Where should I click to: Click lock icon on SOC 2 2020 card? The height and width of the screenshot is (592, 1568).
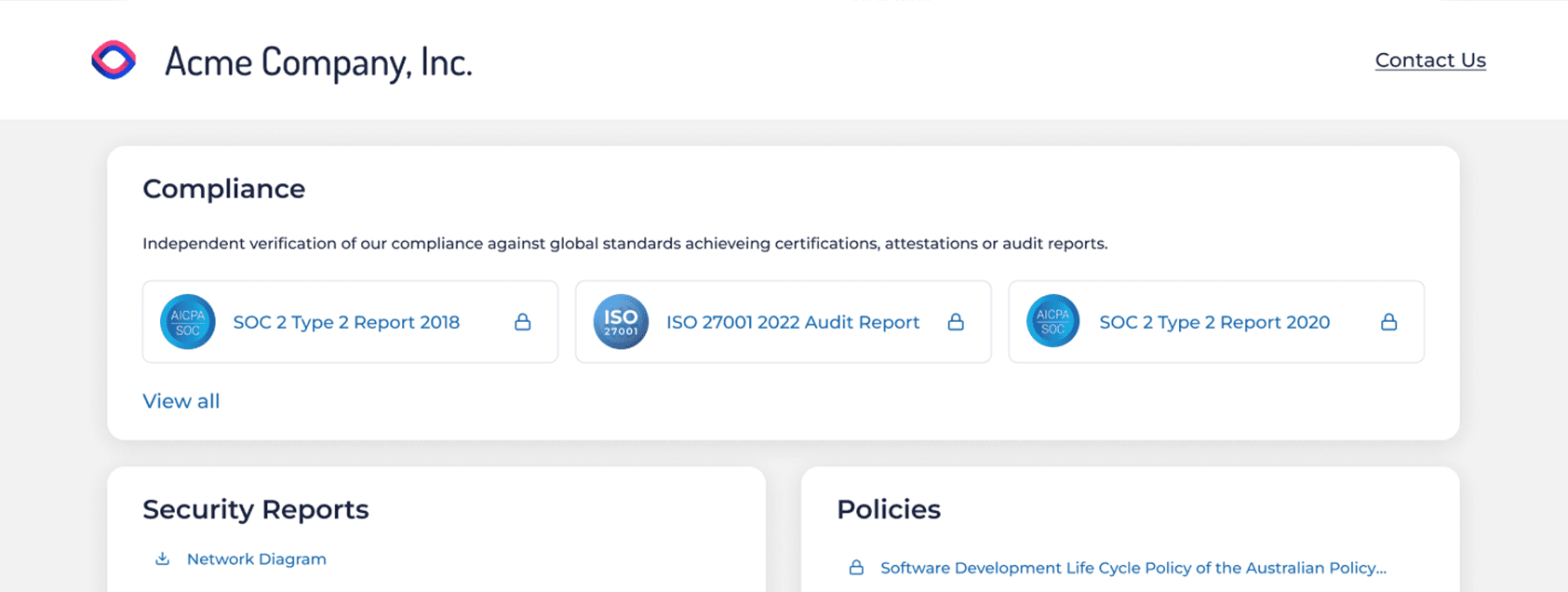click(1388, 322)
